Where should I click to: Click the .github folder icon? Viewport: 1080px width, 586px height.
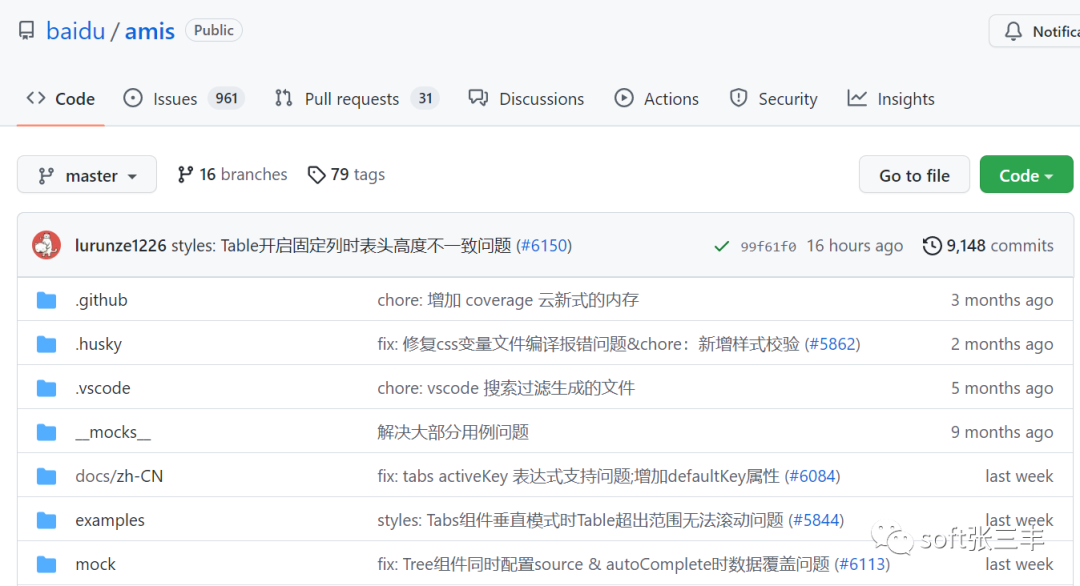pyautogui.click(x=46, y=300)
